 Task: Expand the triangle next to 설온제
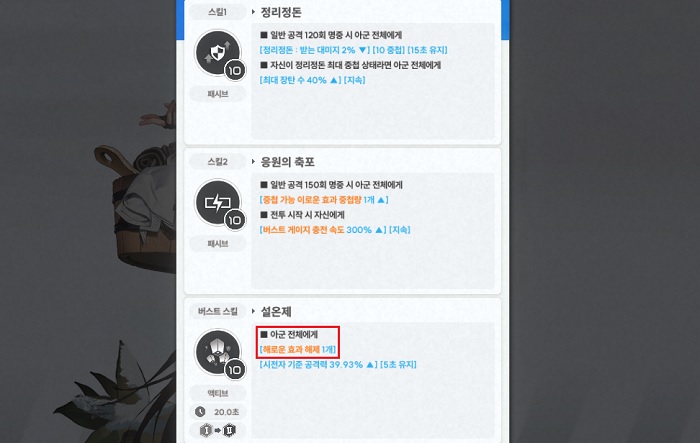(x=253, y=311)
